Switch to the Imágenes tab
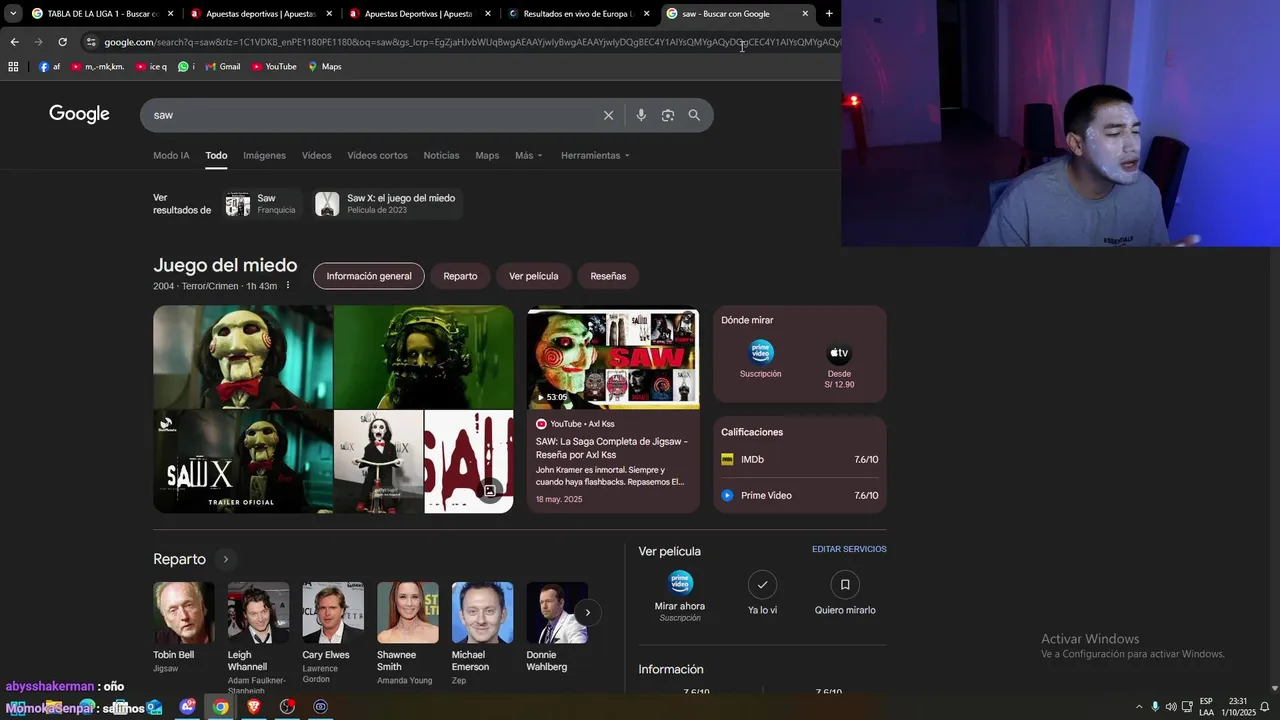This screenshot has width=1280, height=720. tap(264, 156)
